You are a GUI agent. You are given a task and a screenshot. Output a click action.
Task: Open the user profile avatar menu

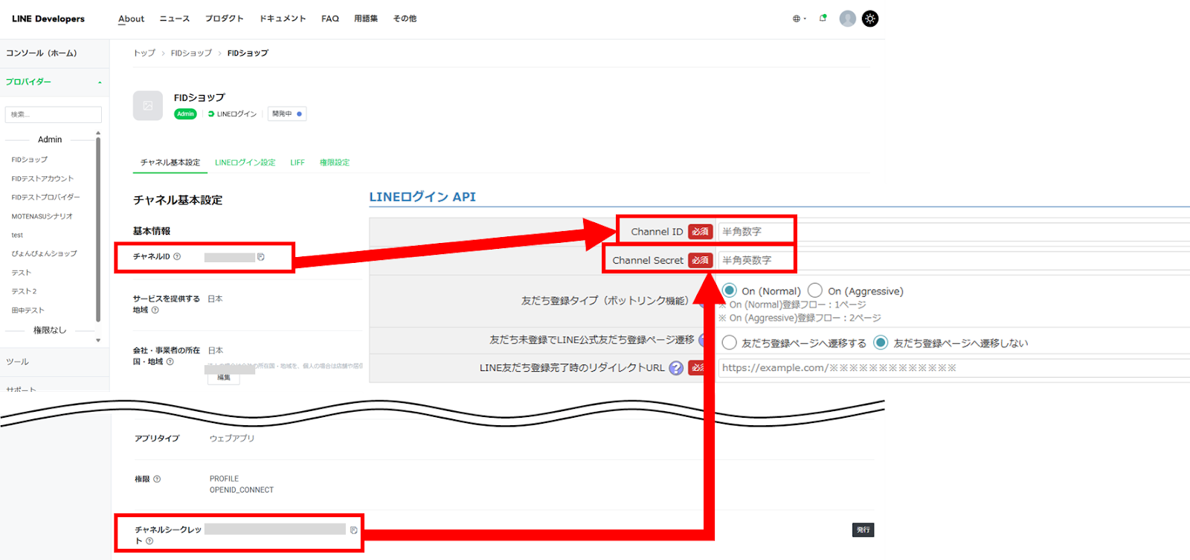pyautogui.click(x=848, y=18)
